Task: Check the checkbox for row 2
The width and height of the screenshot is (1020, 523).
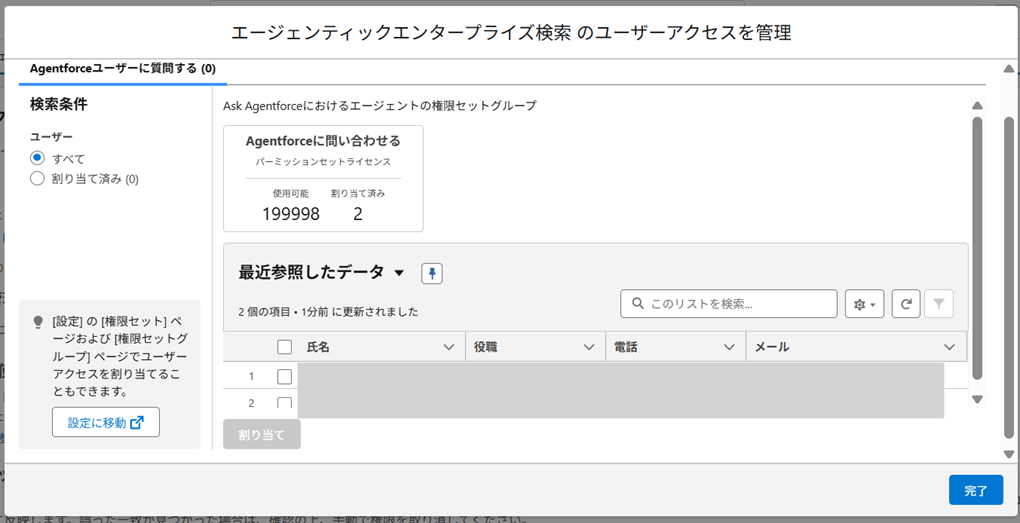Action: (x=284, y=403)
